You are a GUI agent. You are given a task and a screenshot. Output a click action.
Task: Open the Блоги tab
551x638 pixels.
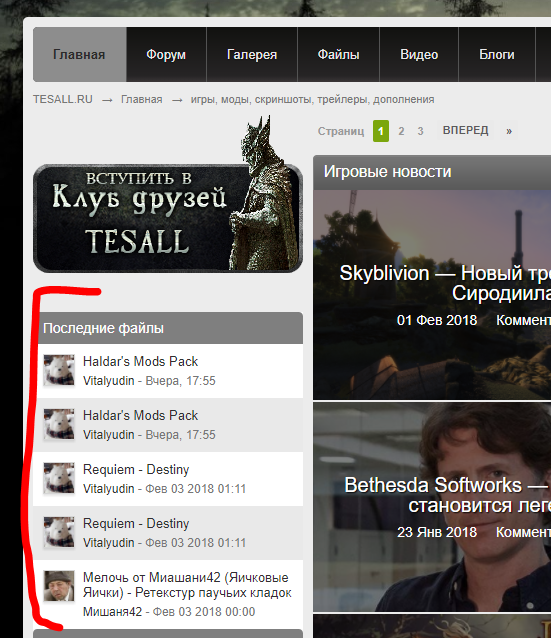tap(496, 55)
